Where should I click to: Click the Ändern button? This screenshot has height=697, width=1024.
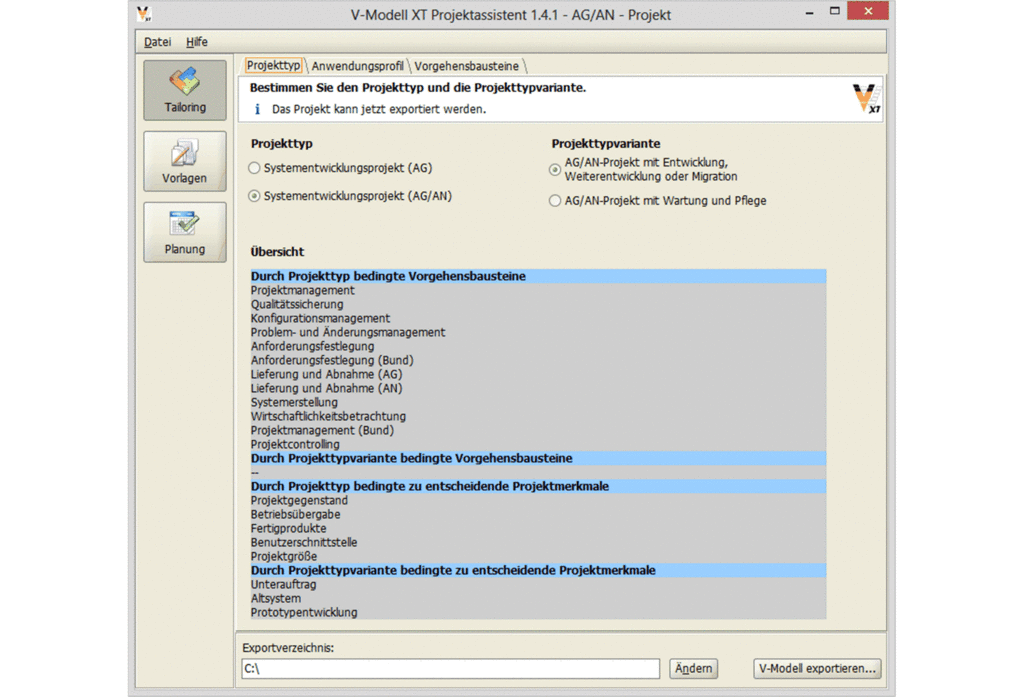(693, 668)
